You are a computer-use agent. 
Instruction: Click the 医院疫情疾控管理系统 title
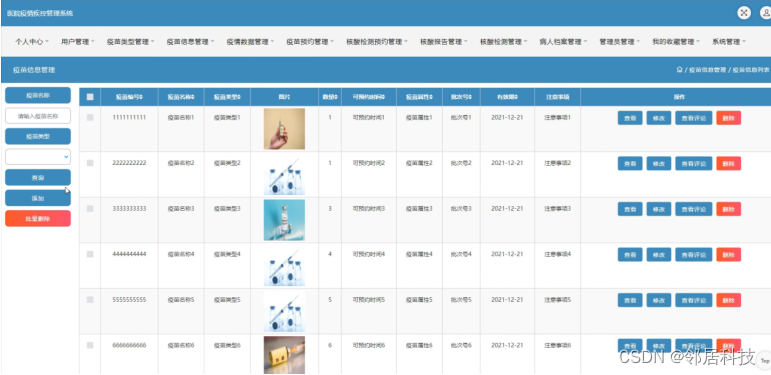[40, 13]
